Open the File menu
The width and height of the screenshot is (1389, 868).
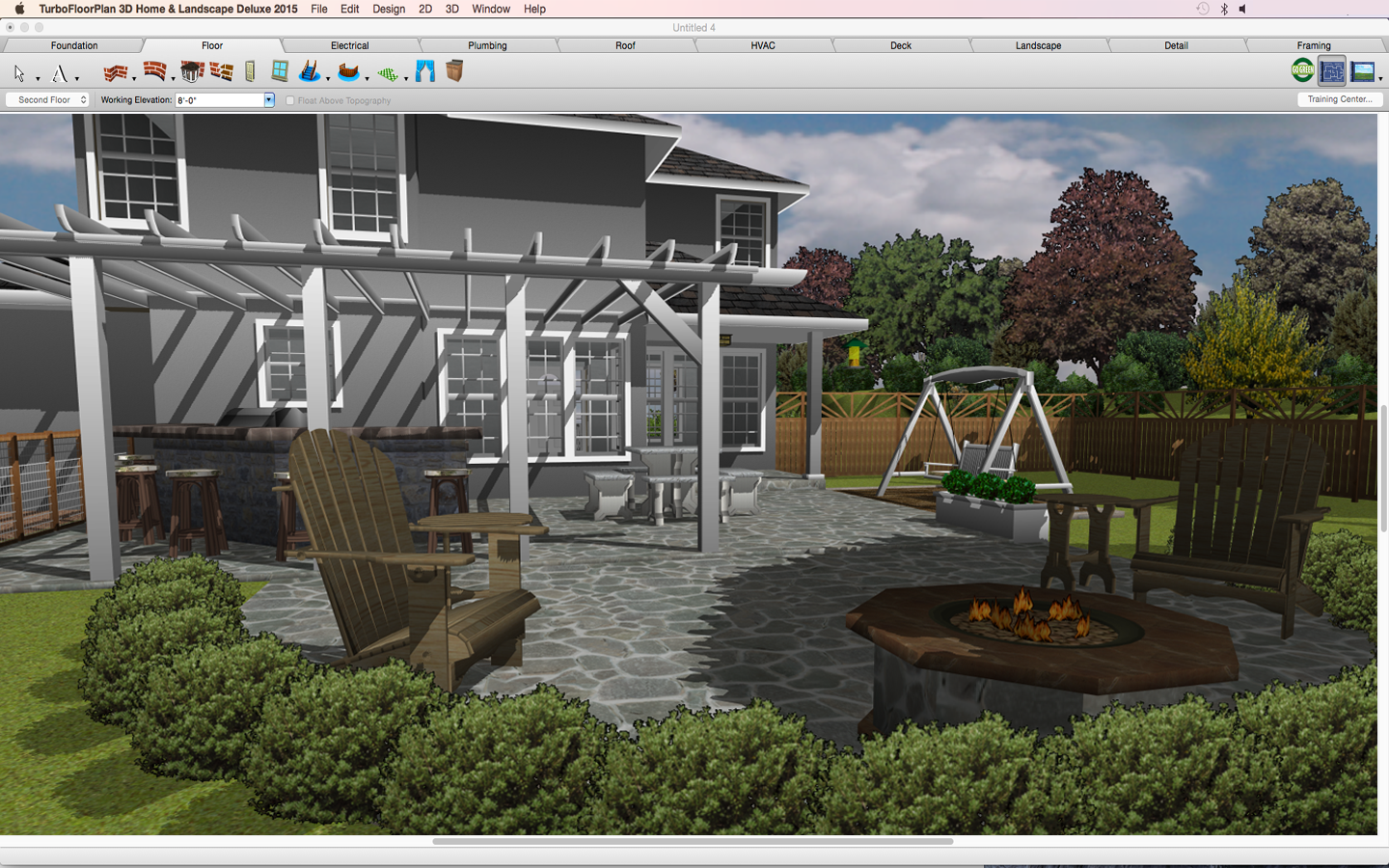319,9
